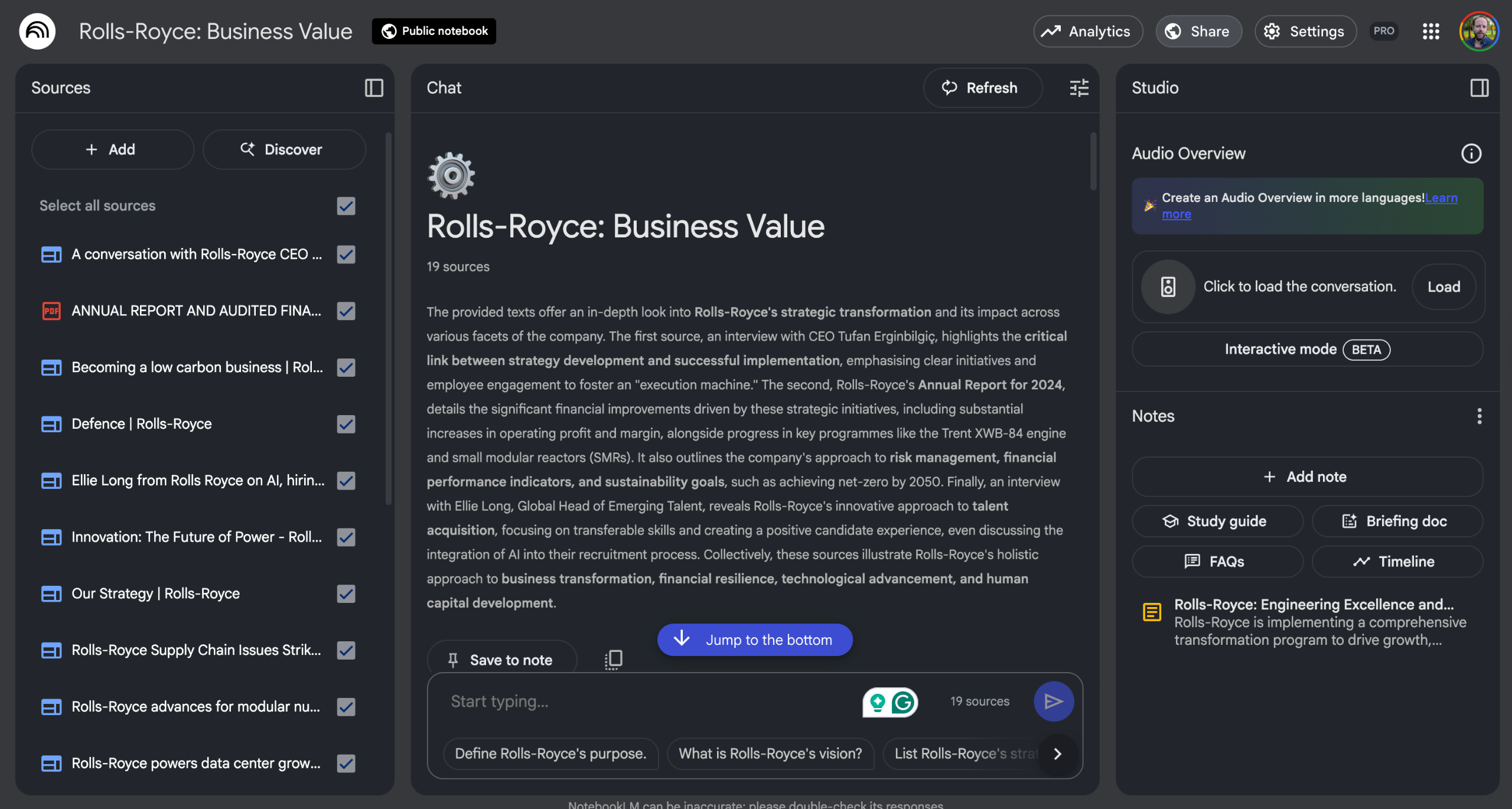
Task: Click the Audio Overview info icon
Action: click(x=1471, y=154)
